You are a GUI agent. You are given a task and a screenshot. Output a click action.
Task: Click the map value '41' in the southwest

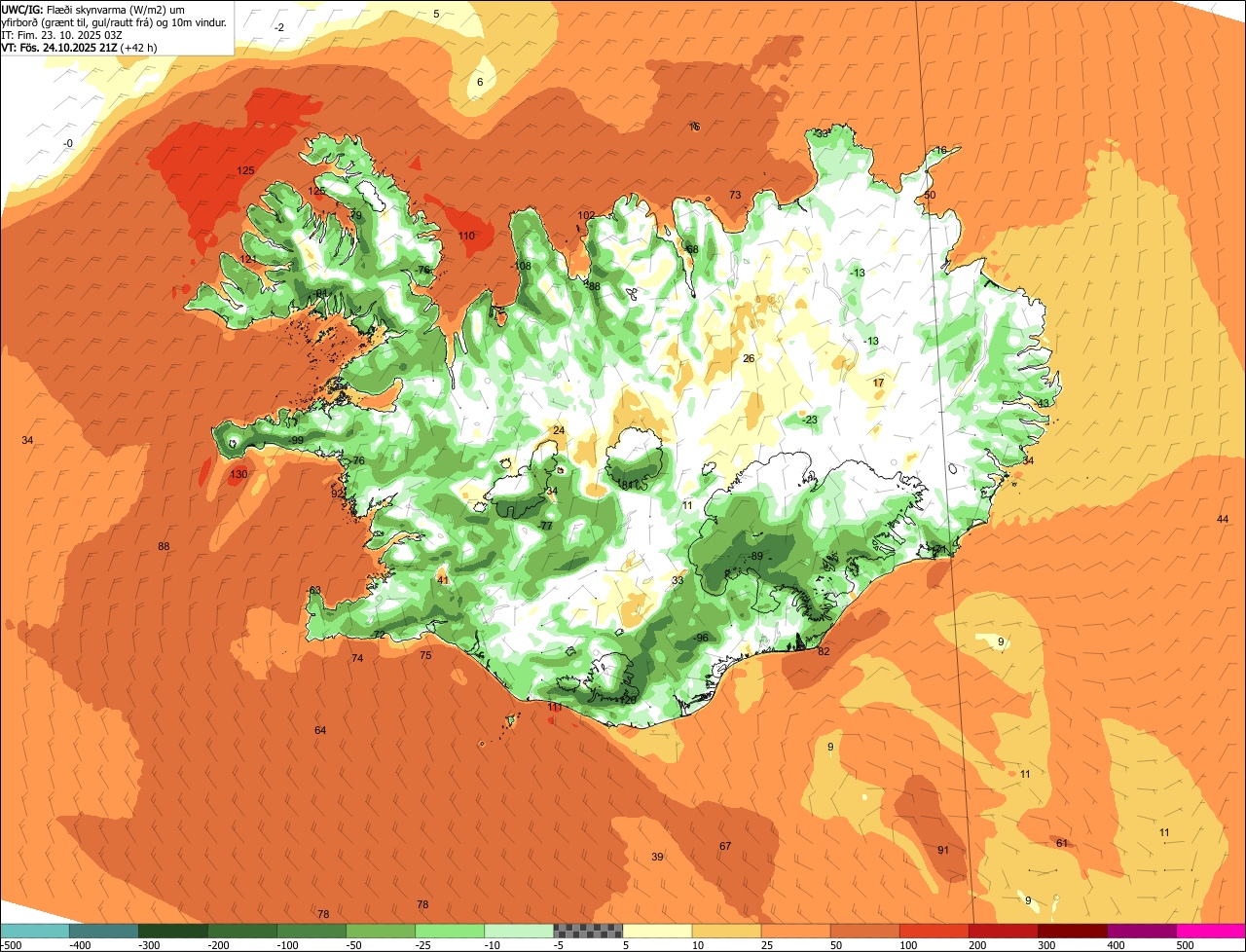[x=443, y=580]
